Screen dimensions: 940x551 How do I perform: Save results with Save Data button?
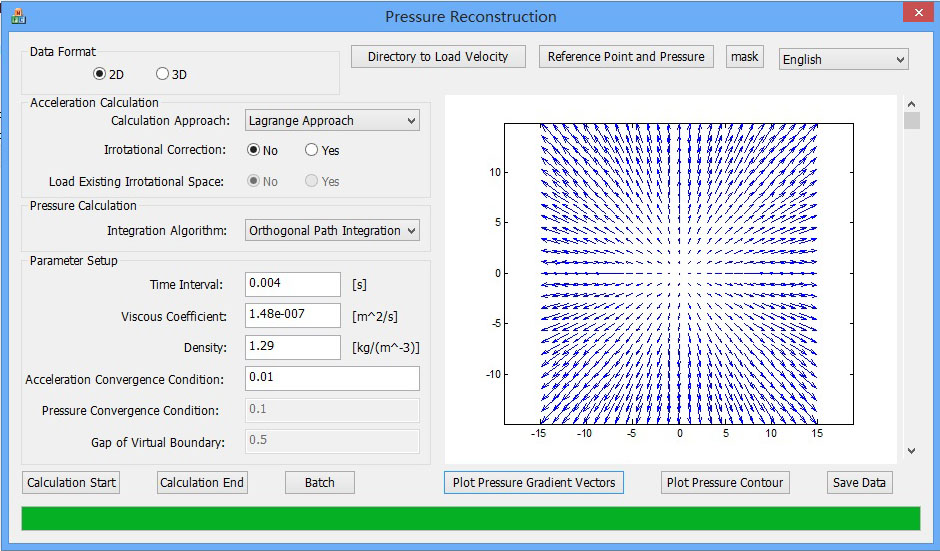[x=859, y=482]
